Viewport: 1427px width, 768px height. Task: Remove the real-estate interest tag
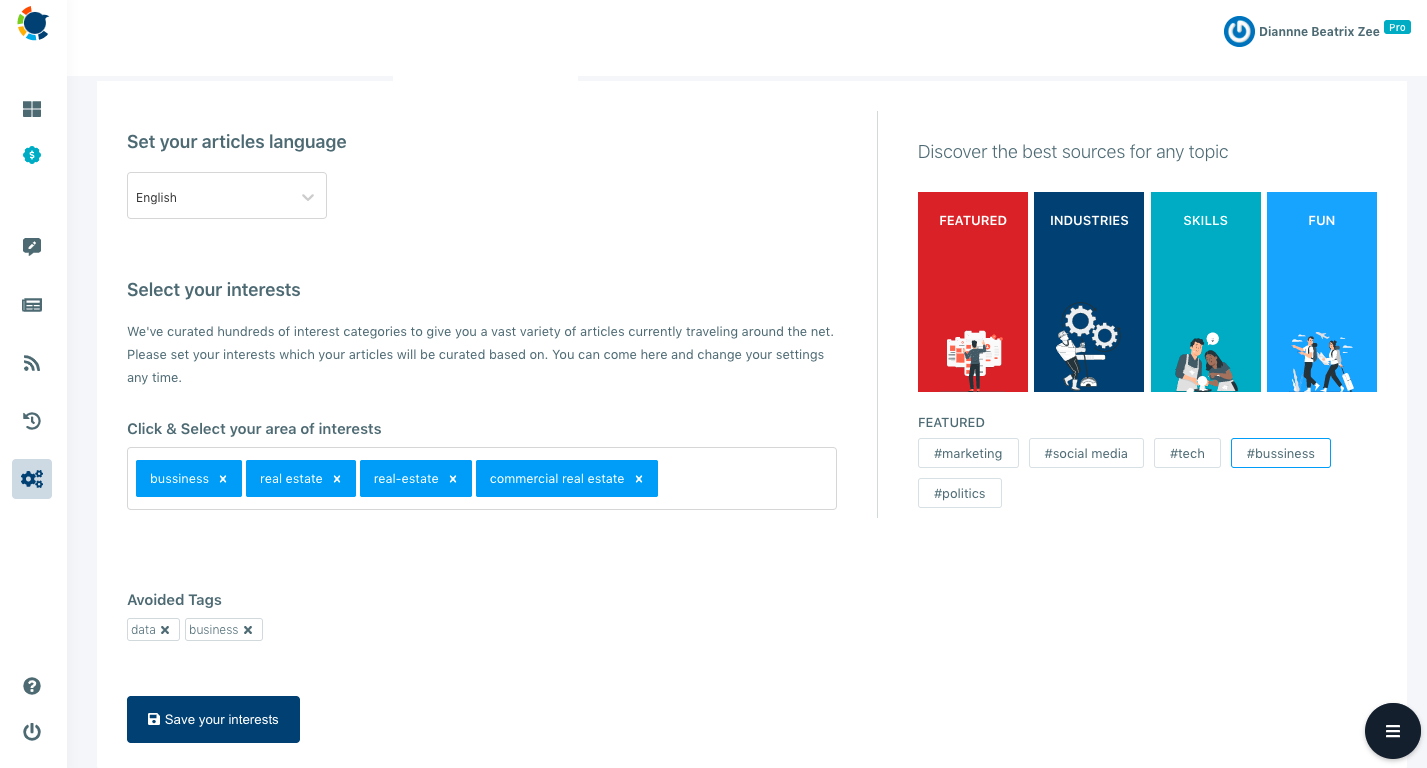tap(453, 479)
